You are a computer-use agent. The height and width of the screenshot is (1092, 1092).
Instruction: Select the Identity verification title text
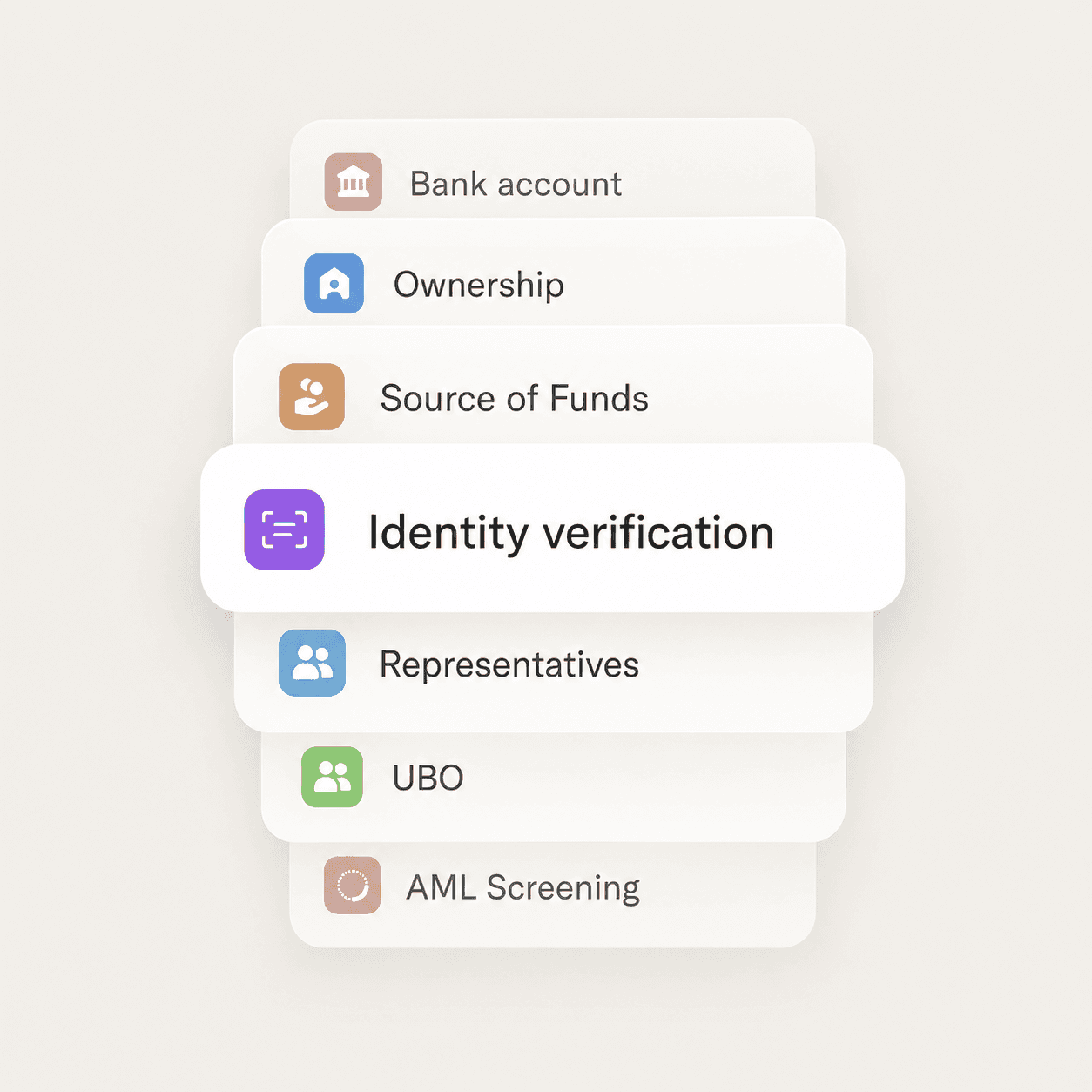571,533
